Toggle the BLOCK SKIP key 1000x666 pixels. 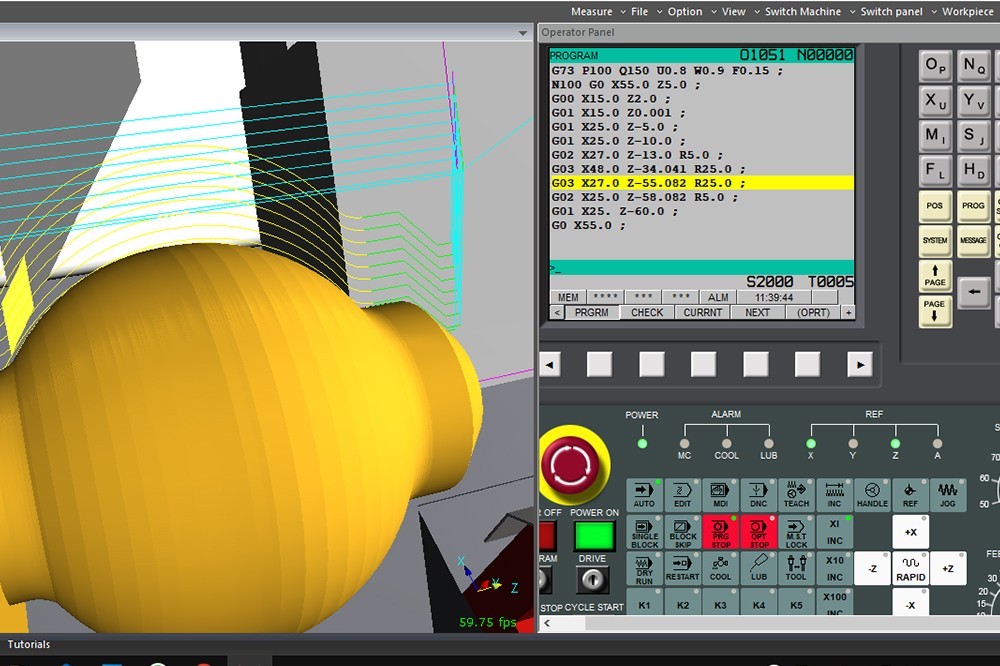[683, 532]
